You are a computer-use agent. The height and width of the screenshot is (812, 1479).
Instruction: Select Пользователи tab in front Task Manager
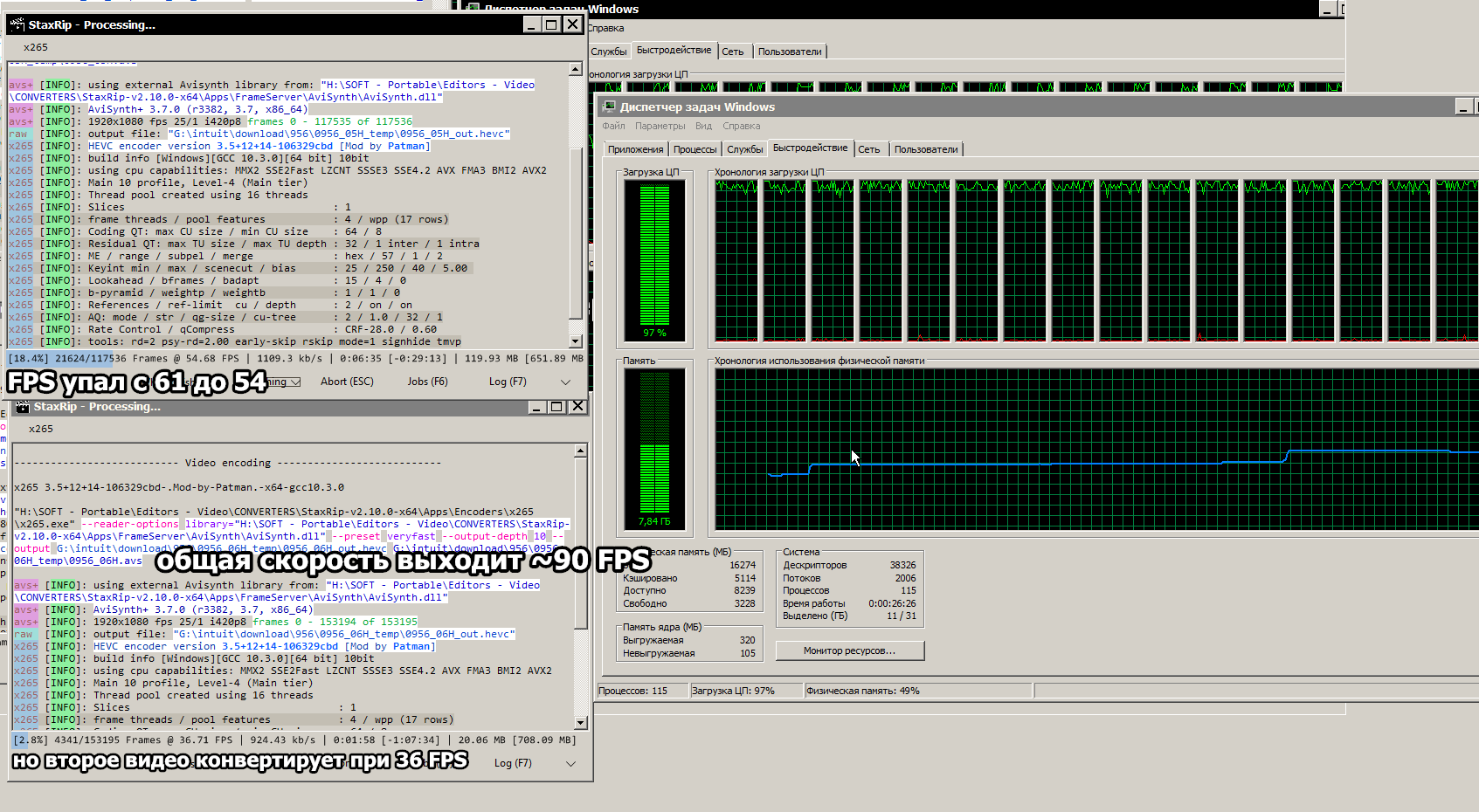[x=926, y=149]
